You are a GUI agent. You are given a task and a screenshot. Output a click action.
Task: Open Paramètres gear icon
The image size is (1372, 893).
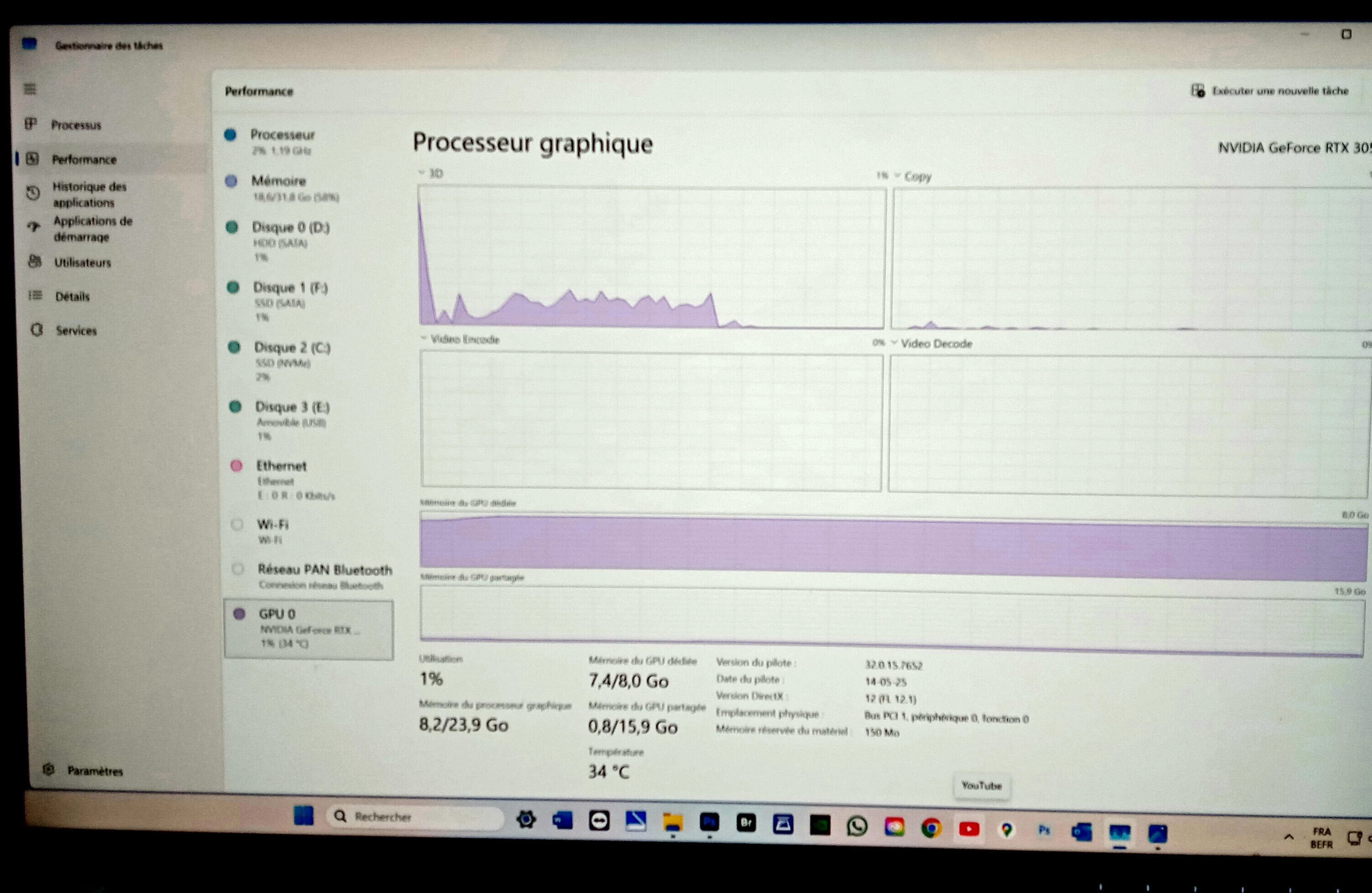(x=49, y=769)
